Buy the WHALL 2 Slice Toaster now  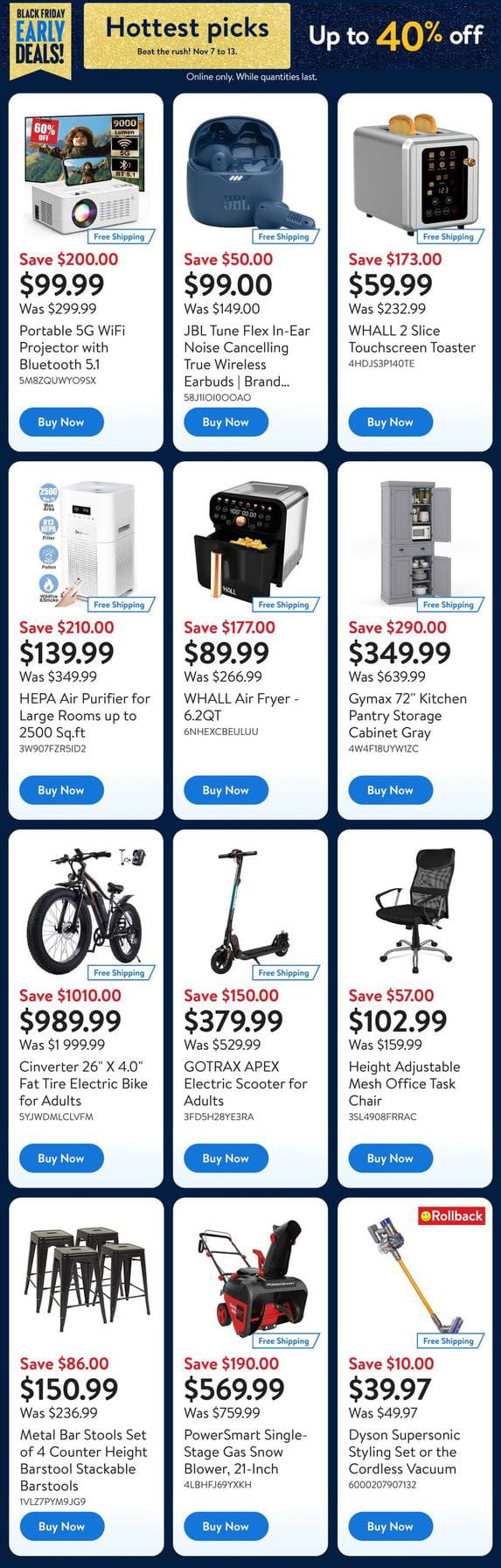(390, 422)
